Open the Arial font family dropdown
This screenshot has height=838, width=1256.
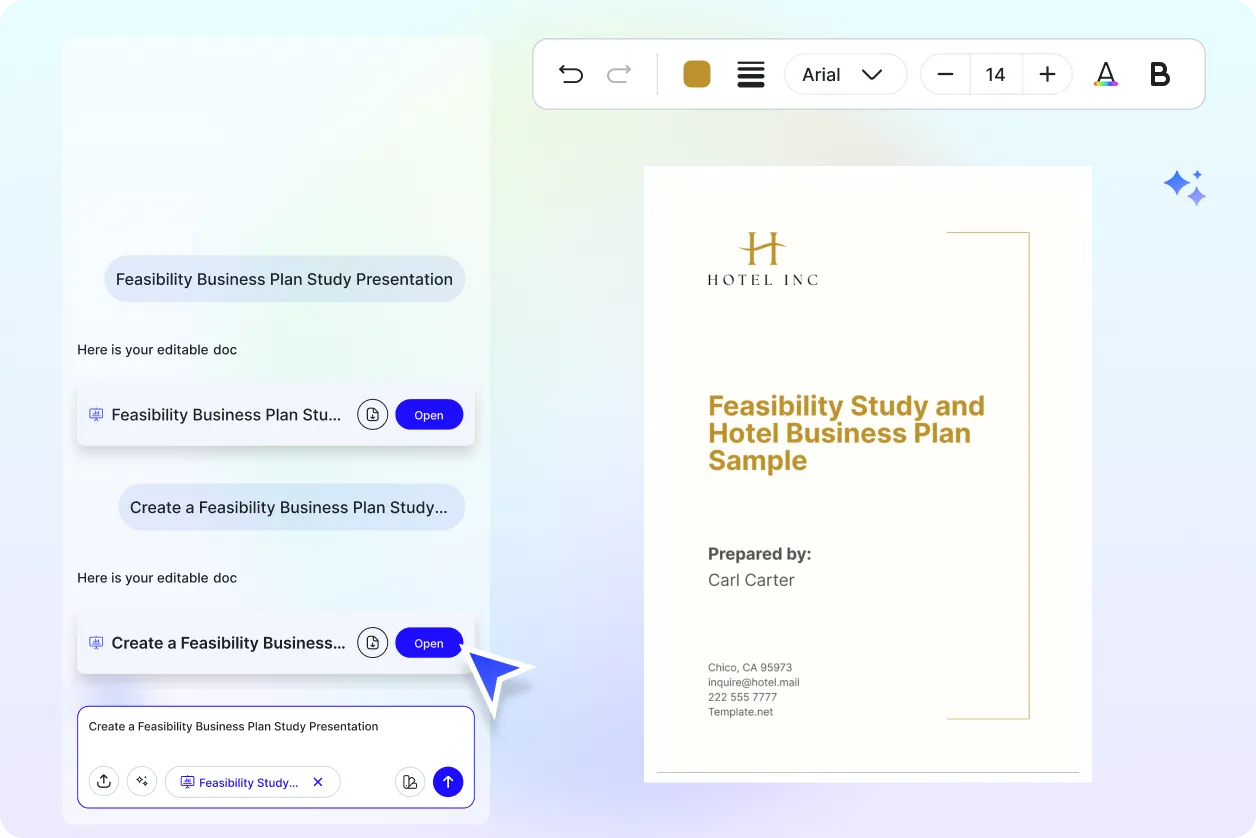click(845, 74)
